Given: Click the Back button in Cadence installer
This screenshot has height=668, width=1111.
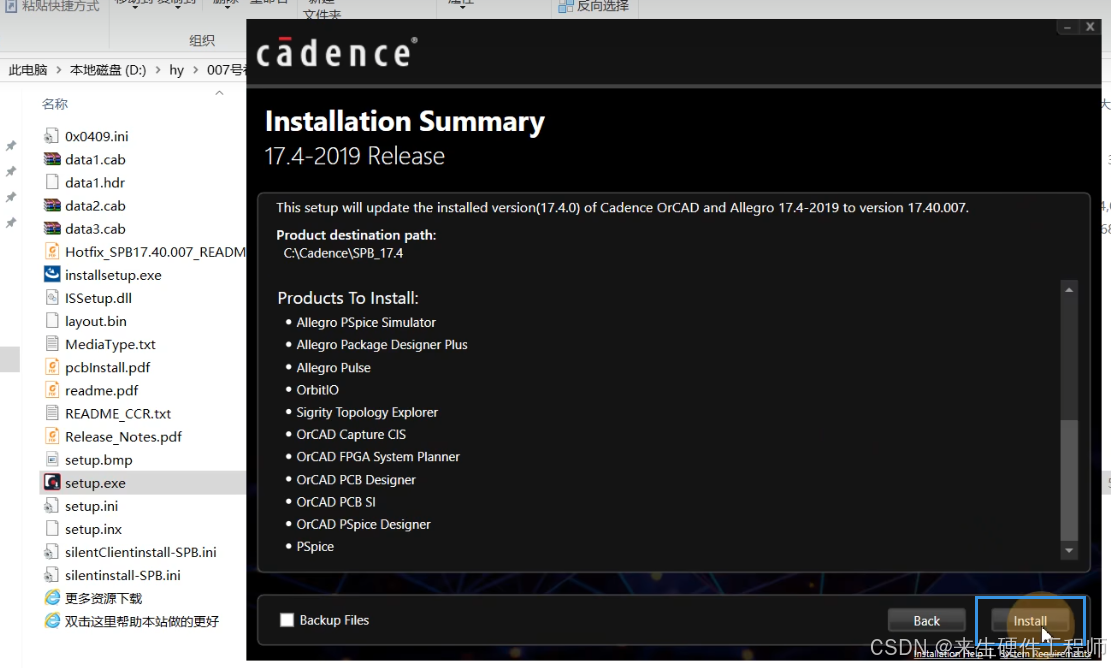Looking at the screenshot, I should coord(926,621).
